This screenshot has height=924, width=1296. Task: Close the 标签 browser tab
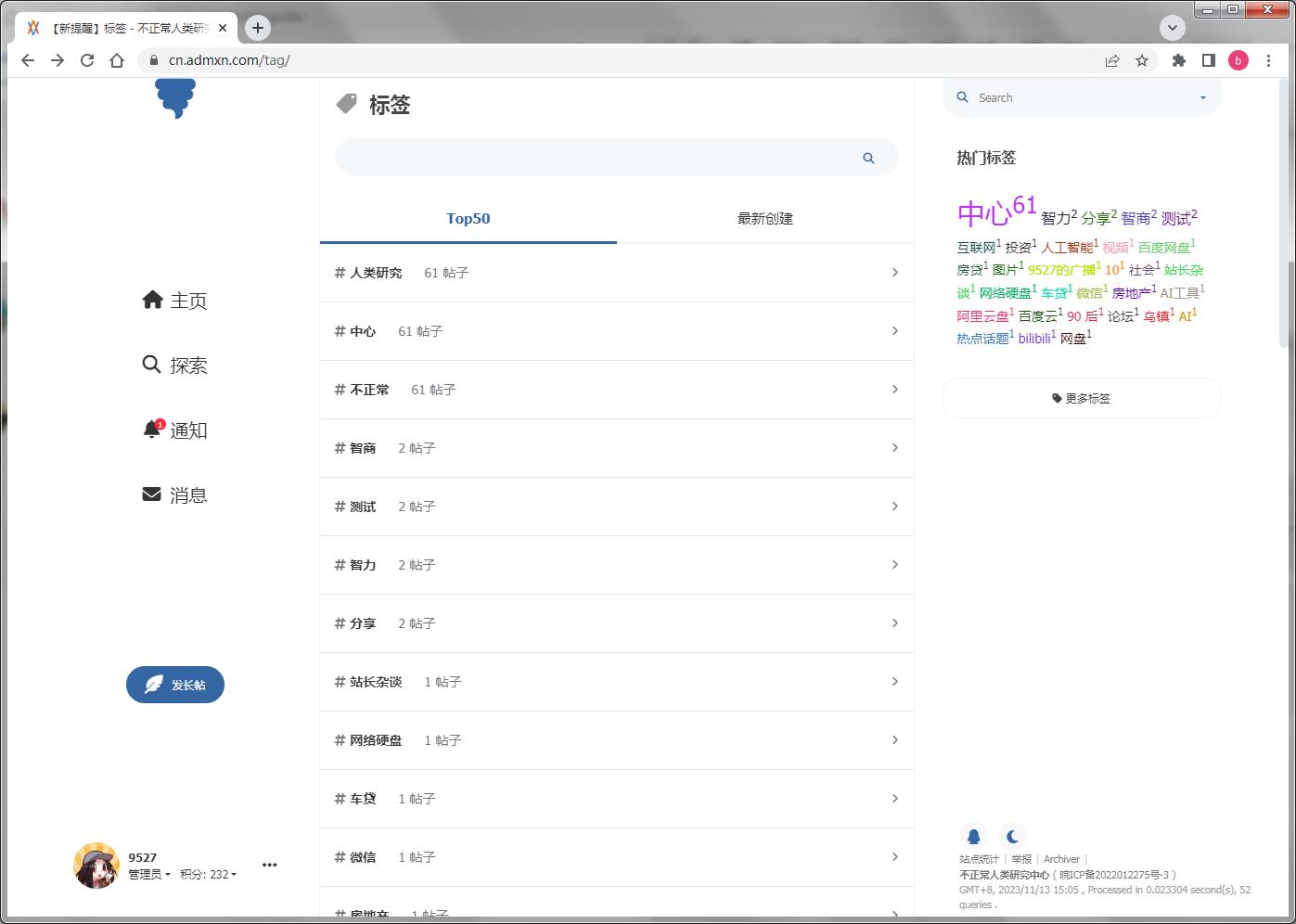point(223,28)
